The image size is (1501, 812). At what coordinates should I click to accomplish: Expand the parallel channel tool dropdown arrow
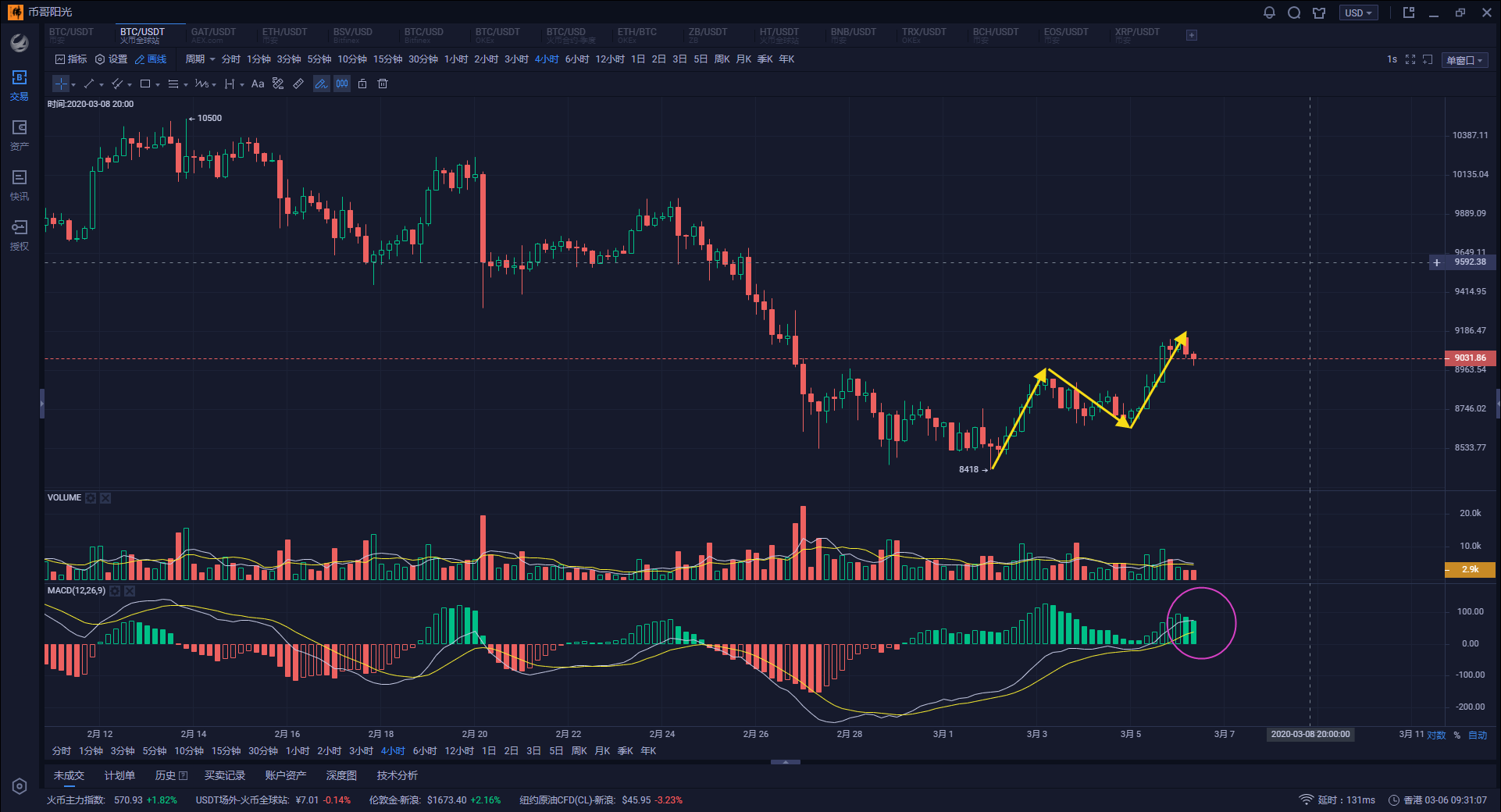click(130, 84)
